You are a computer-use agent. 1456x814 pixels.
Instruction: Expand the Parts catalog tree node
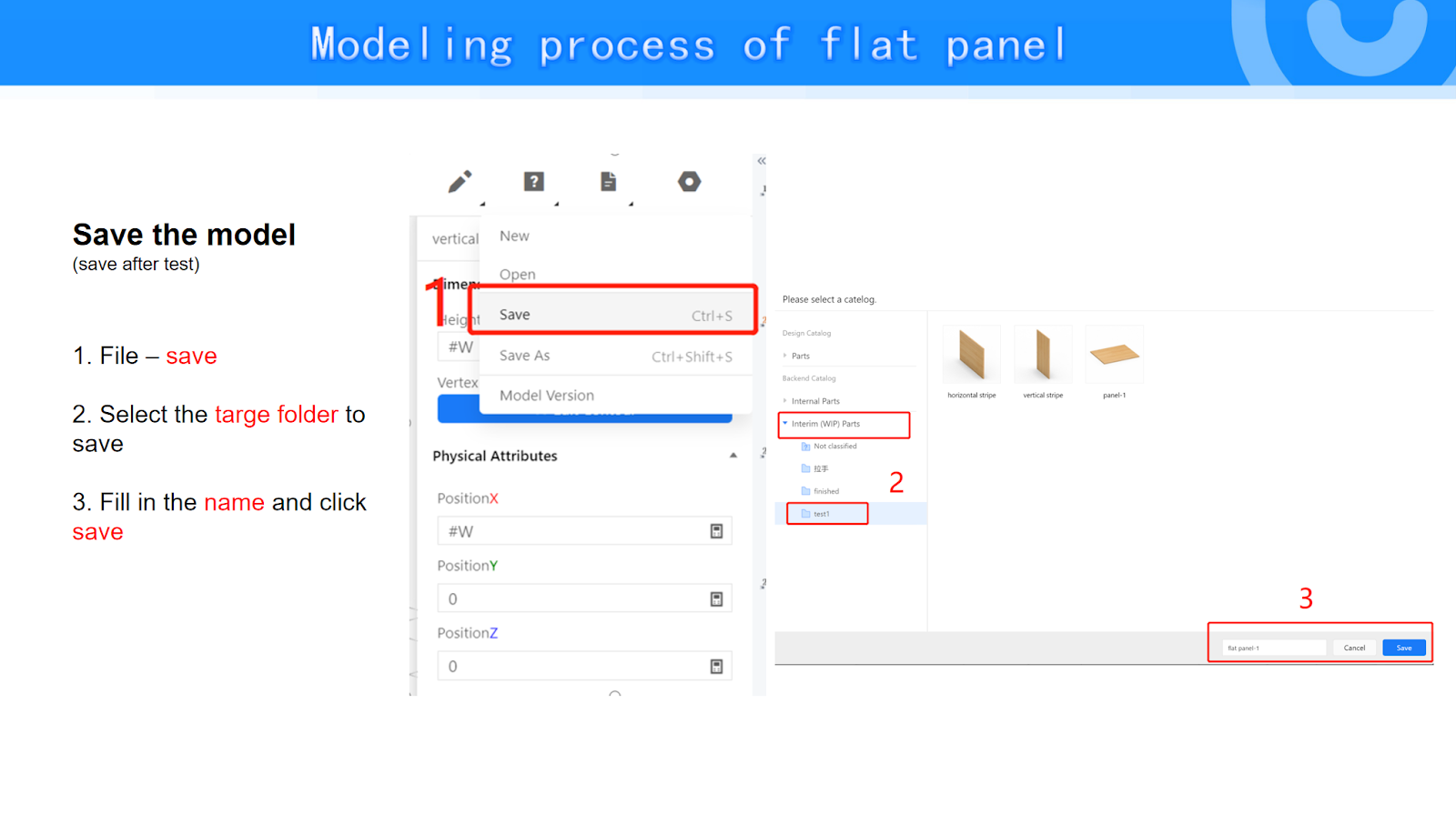point(785,356)
